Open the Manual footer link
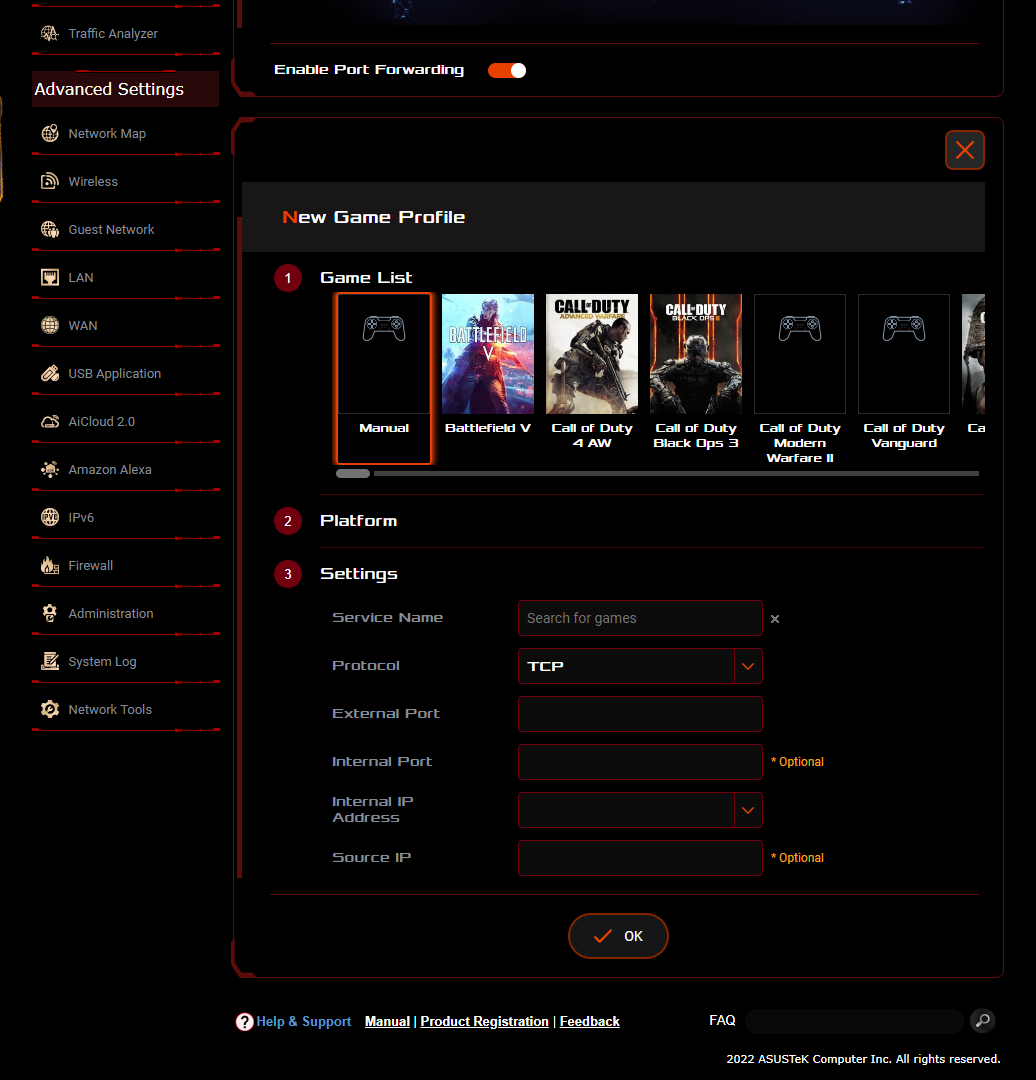 tap(387, 1021)
